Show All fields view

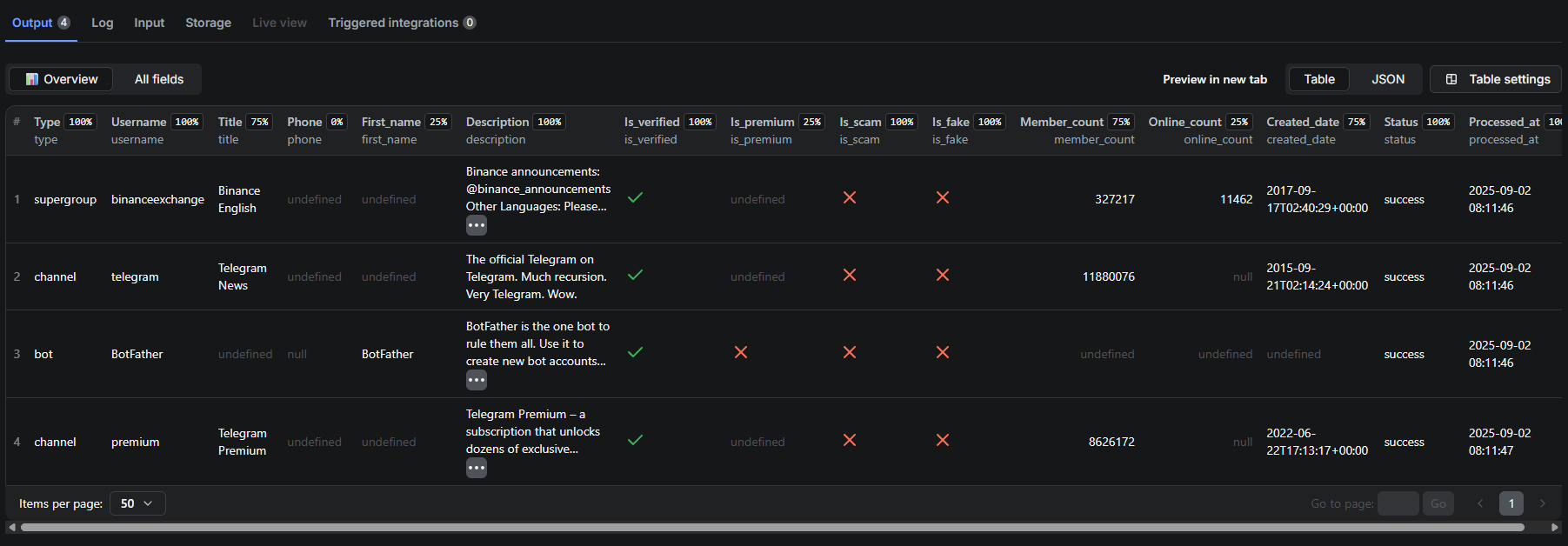pyautogui.click(x=159, y=79)
